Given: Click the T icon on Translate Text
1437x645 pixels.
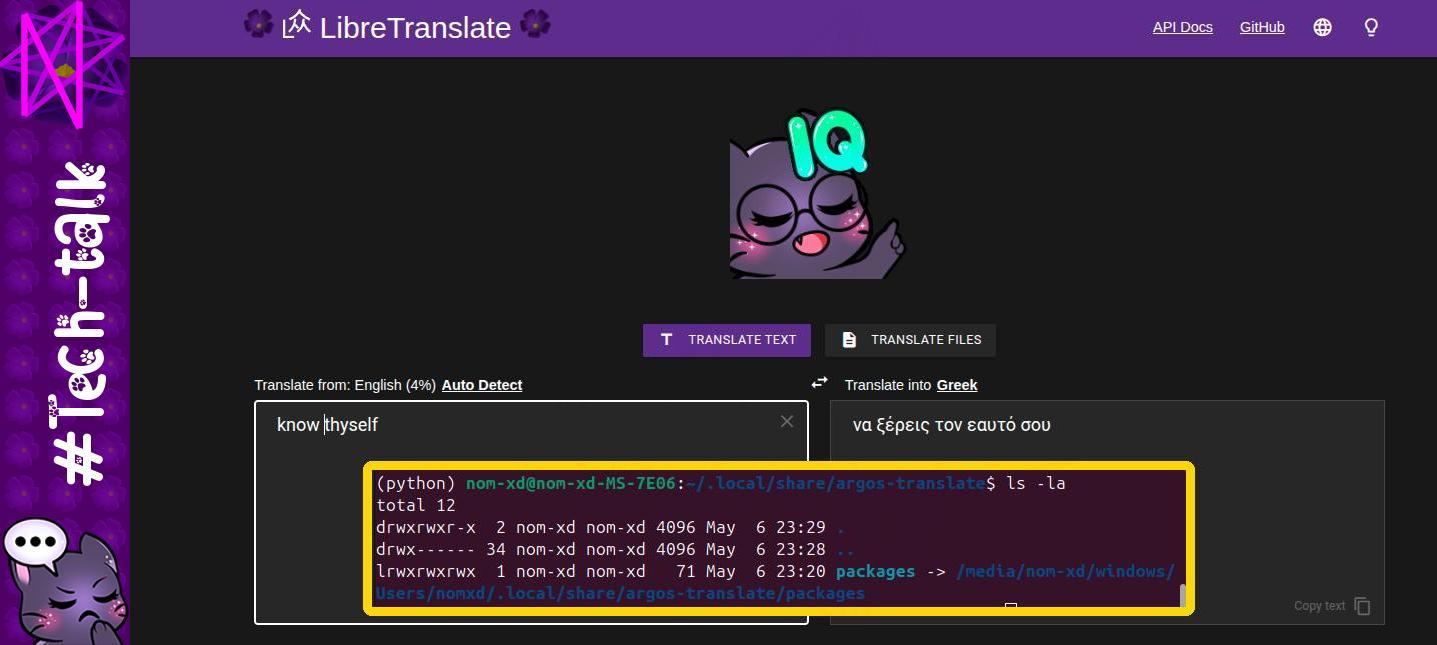Looking at the screenshot, I should [x=667, y=340].
